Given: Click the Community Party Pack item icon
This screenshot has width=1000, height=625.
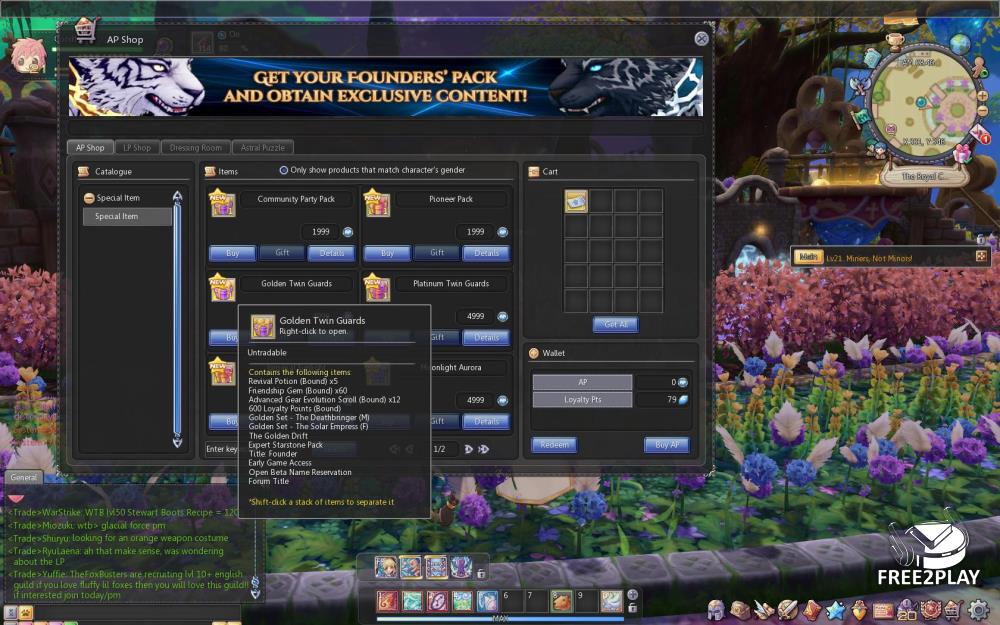Looking at the screenshot, I should coord(223,202).
